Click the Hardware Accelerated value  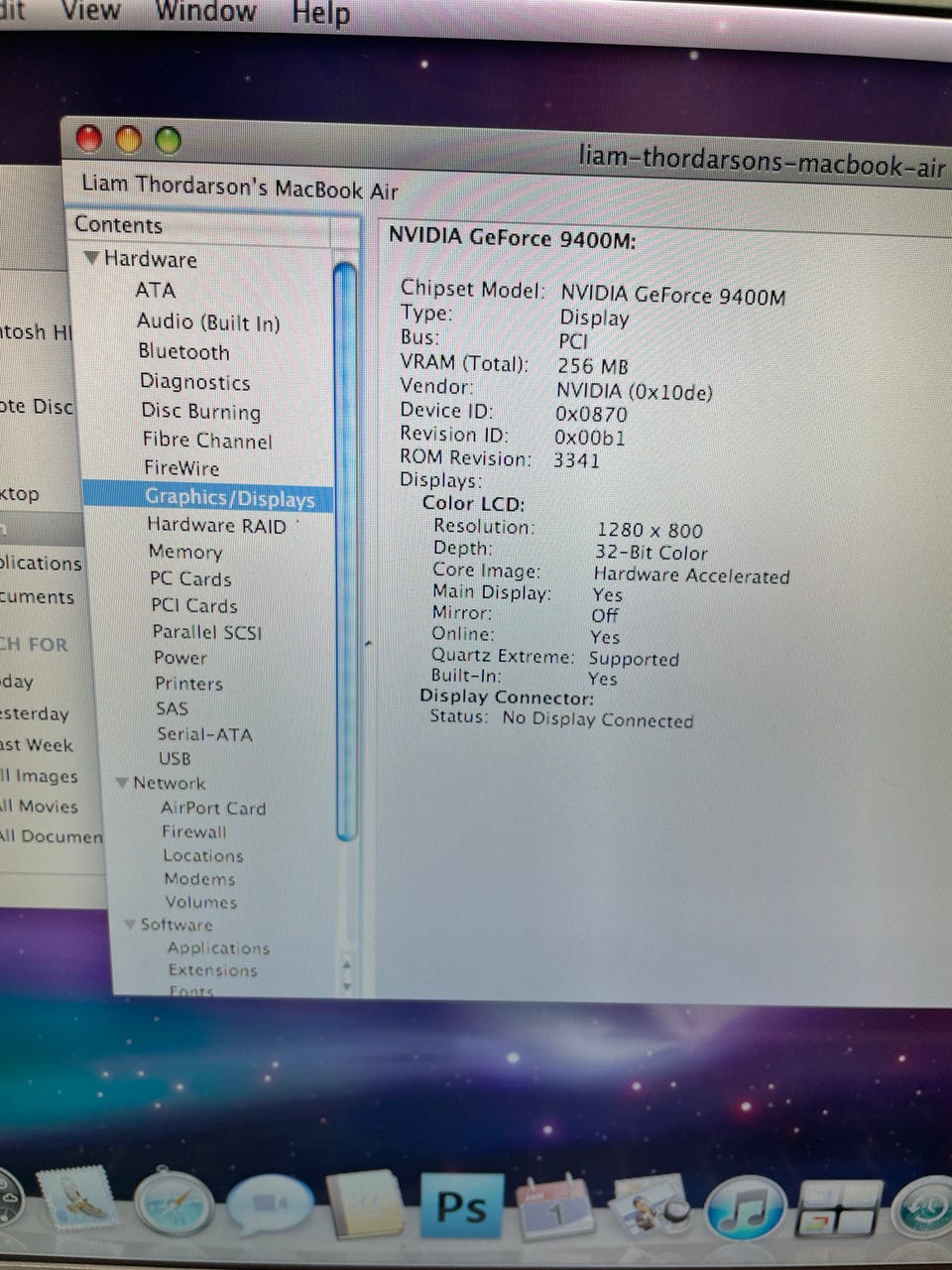coord(691,575)
